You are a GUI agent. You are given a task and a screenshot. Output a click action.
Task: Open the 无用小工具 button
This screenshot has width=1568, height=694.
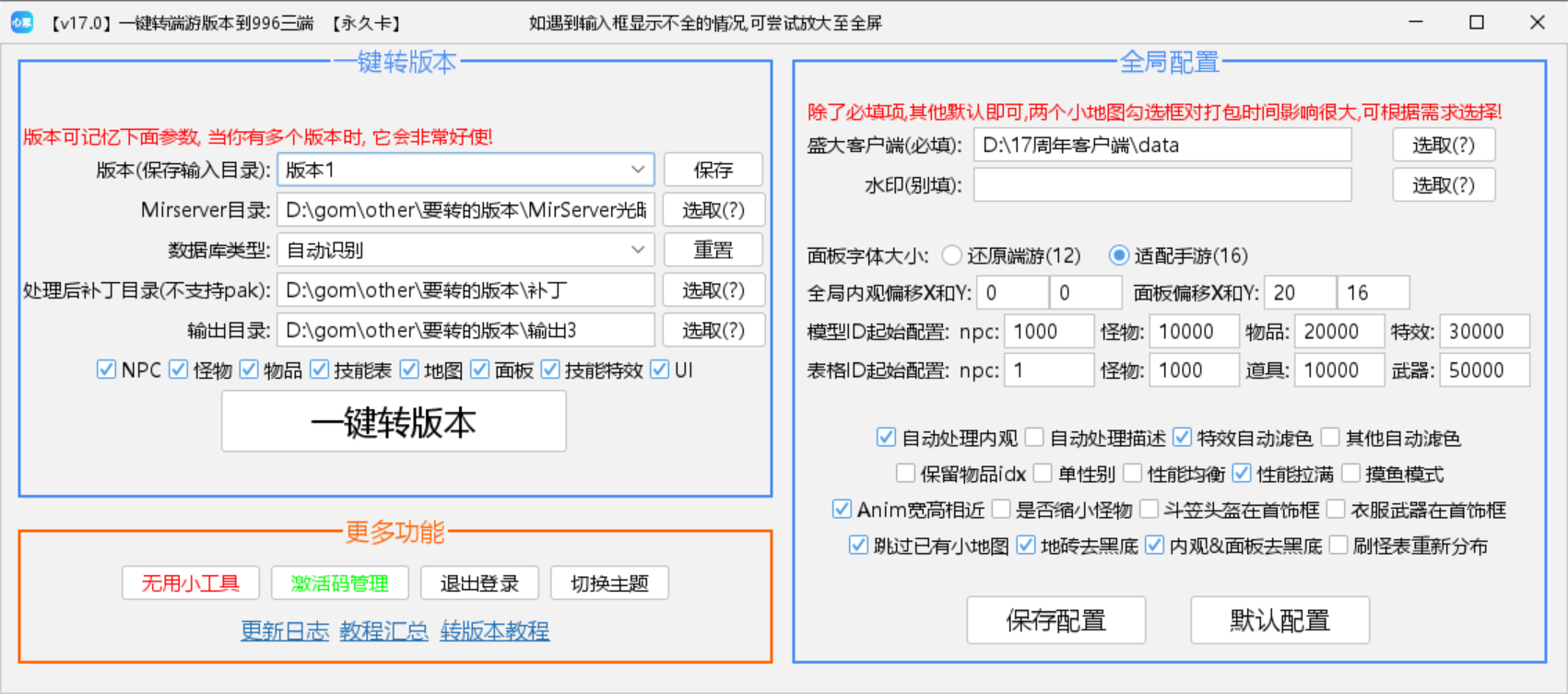(x=190, y=583)
